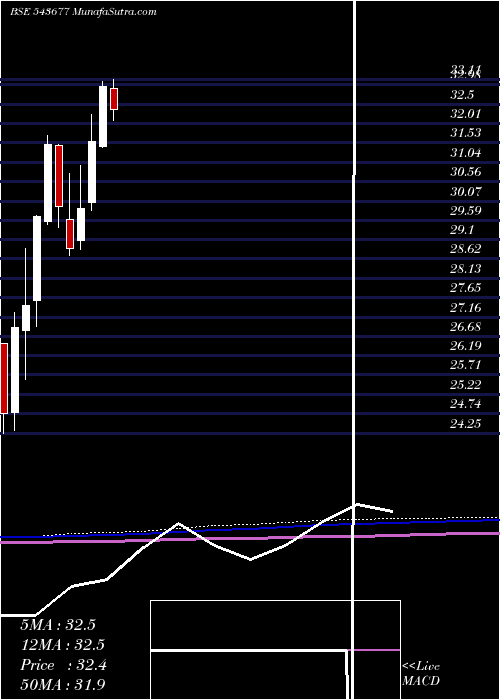Click the 'BSE 543677 MunafaSutra.com' title text
The width and height of the screenshot is (500, 700).
click(x=83, y=12)
